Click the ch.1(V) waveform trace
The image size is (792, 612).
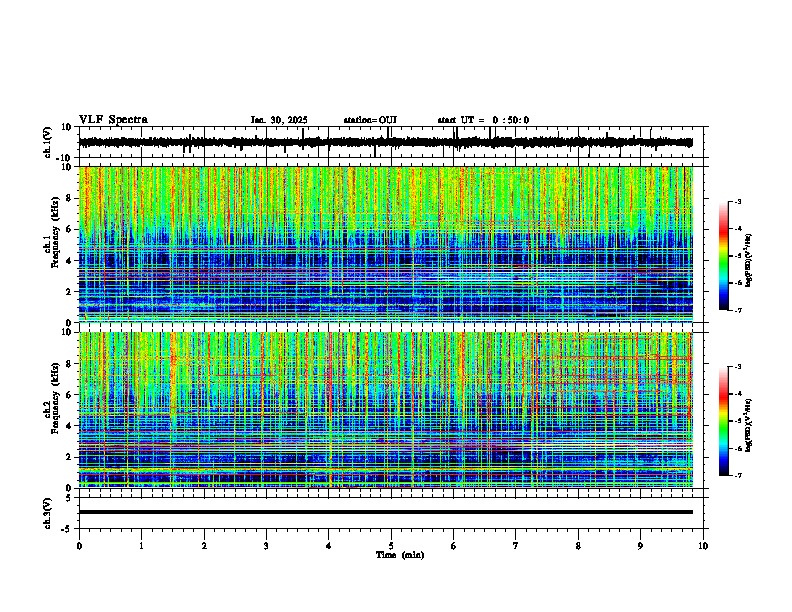click(x=386, y=142)
